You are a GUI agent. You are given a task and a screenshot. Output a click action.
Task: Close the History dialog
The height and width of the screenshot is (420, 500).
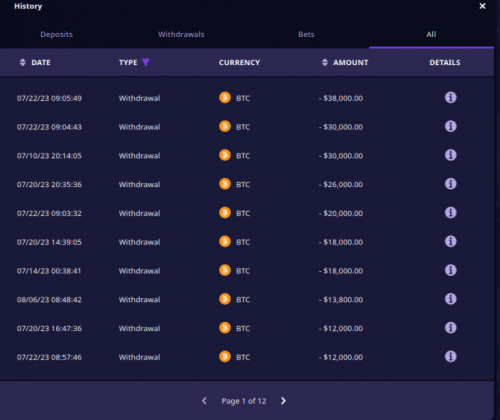point(482,6)
